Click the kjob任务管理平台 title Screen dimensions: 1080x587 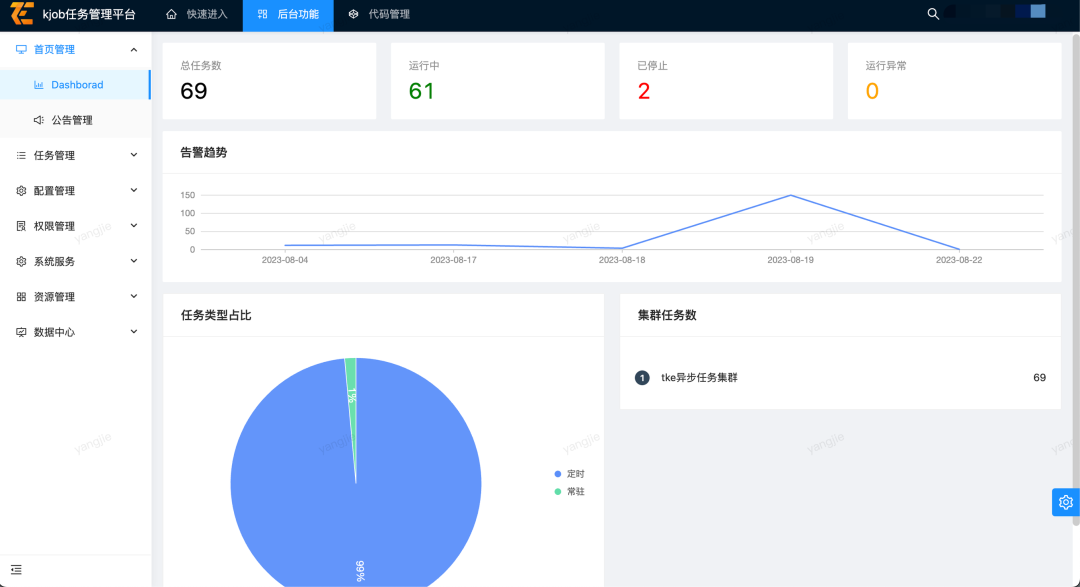(x=89, y=14)
